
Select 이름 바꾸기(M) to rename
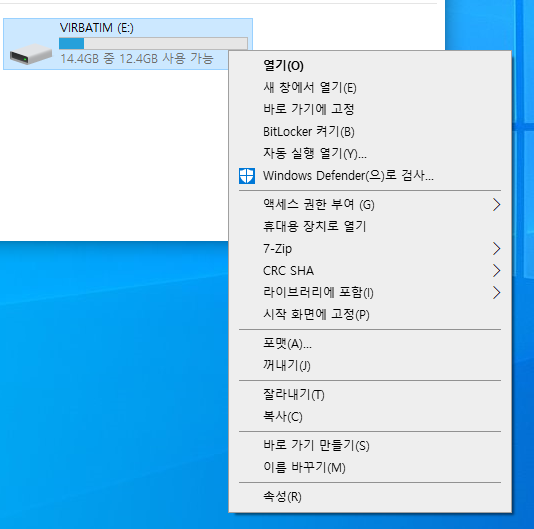pyautogui.click(x=370, y=467)
